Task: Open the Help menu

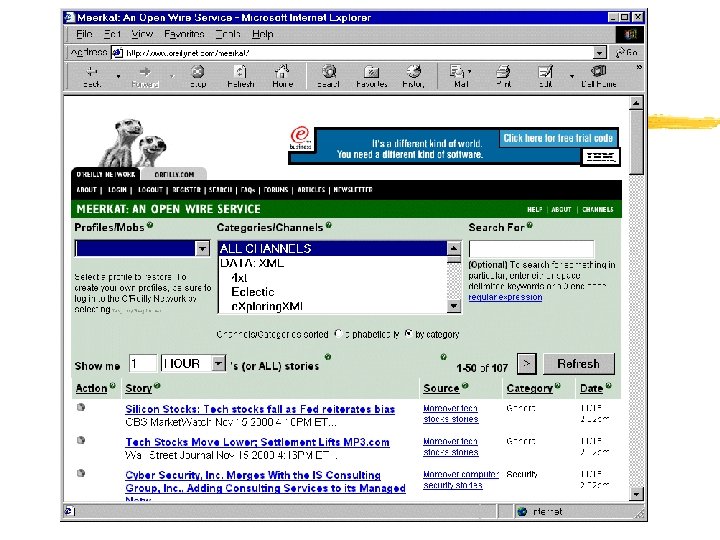Action: pyautogui.click(x=263, y=34)
